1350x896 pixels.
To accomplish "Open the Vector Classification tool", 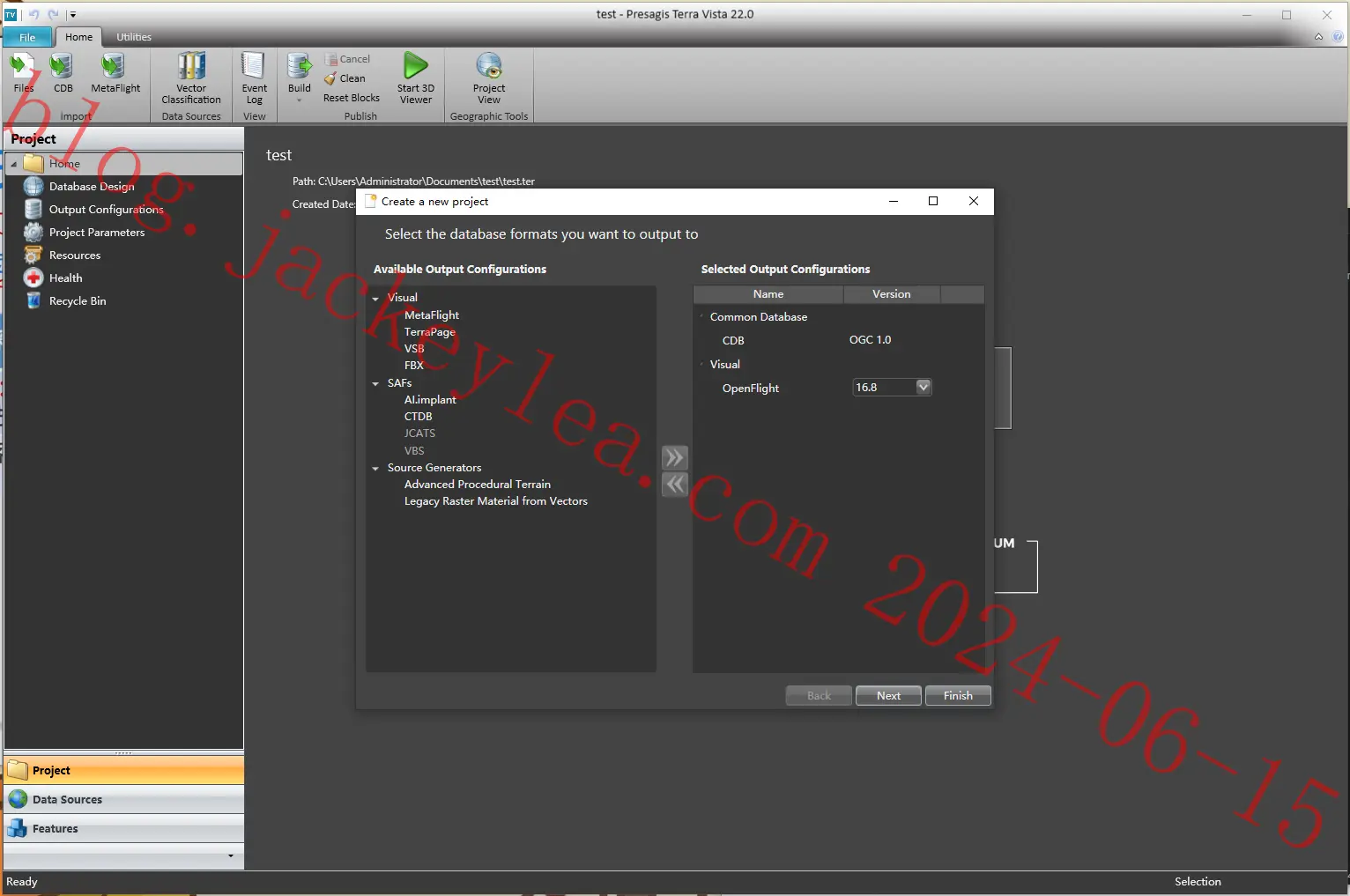I will (191, 78).
